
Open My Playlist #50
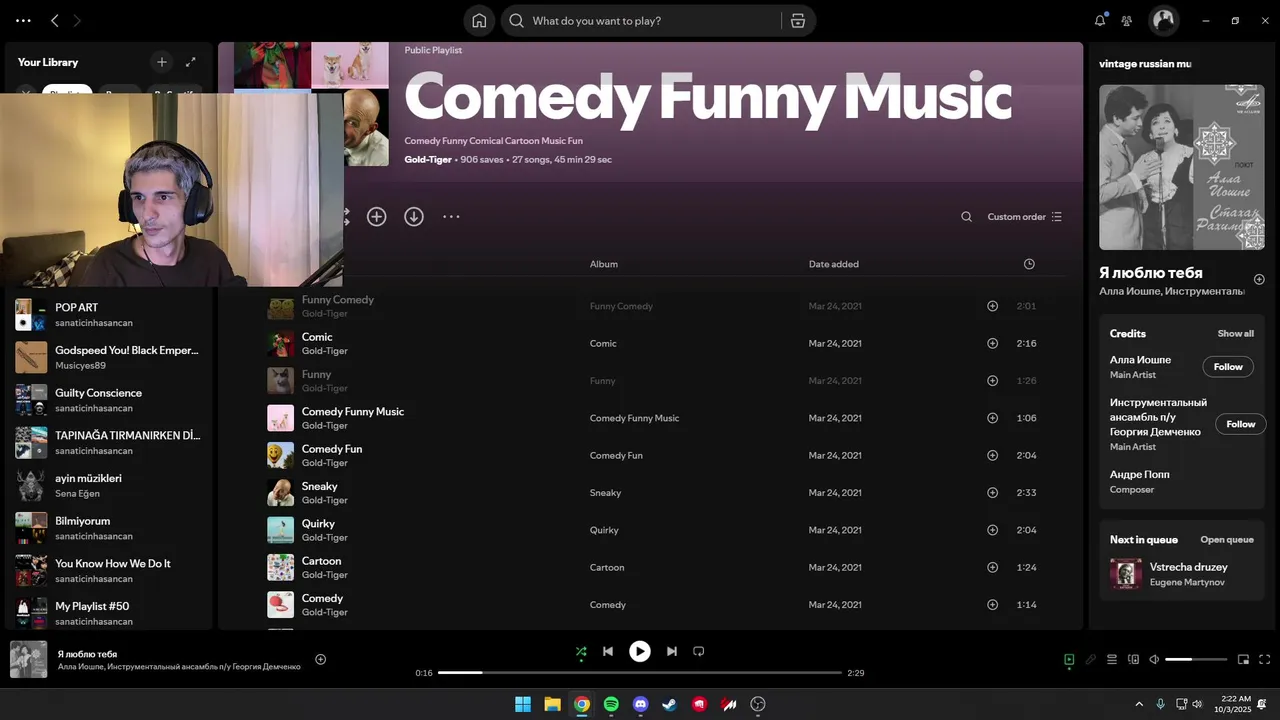tap(109, 613)
